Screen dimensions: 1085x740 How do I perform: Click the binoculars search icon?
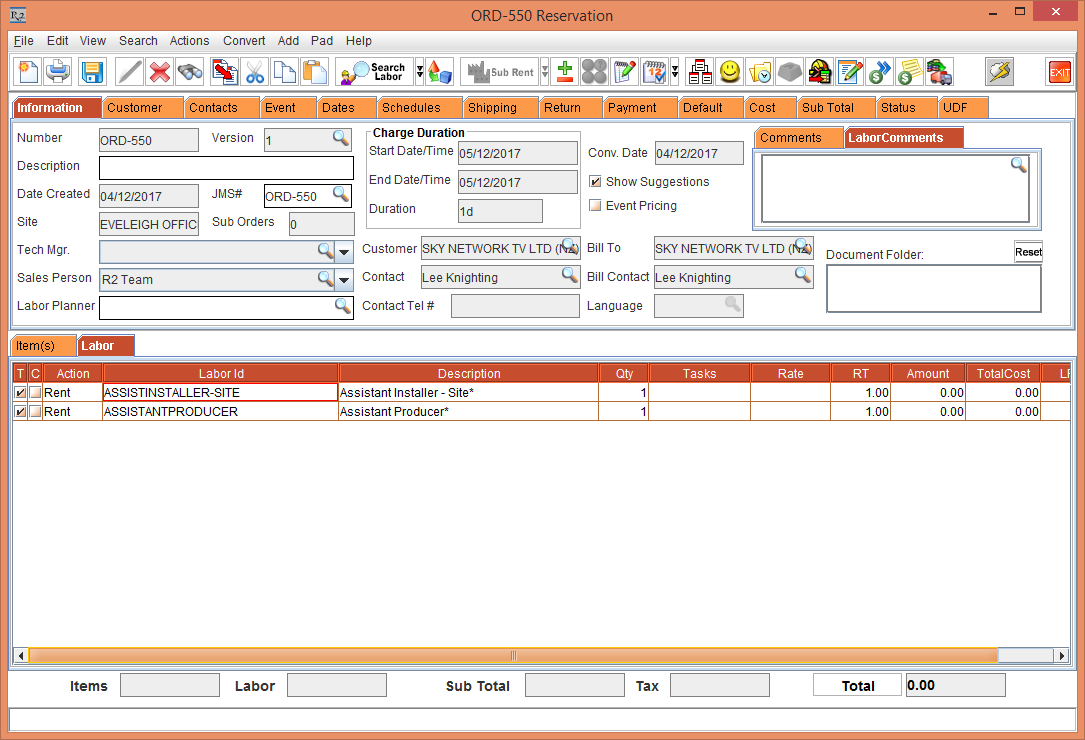[190, 71]
